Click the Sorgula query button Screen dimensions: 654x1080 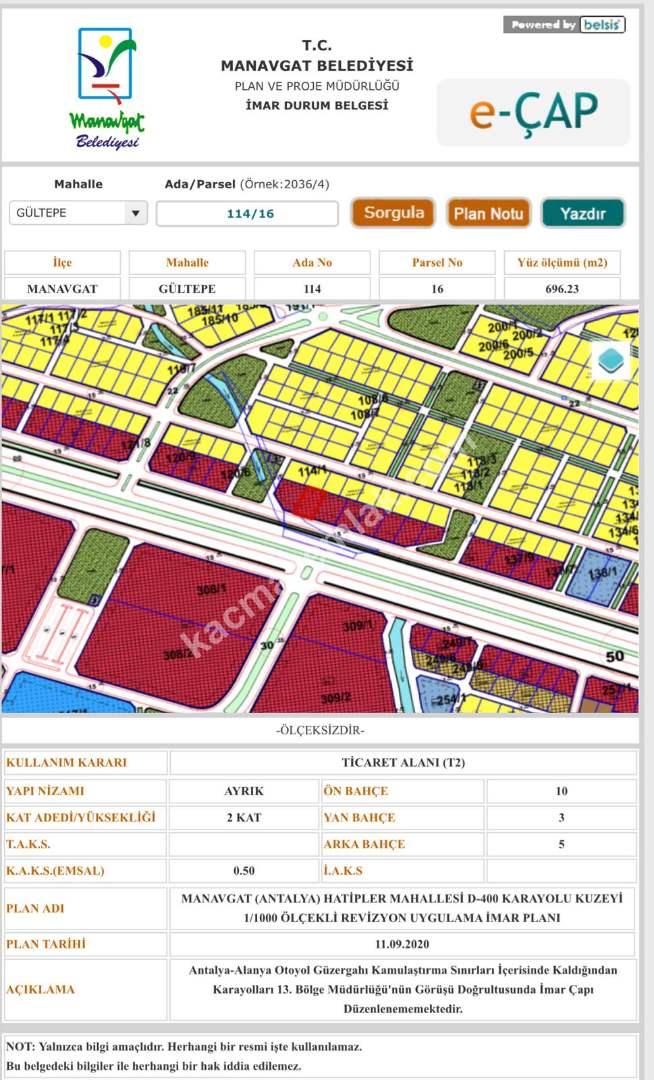(393, 213)
